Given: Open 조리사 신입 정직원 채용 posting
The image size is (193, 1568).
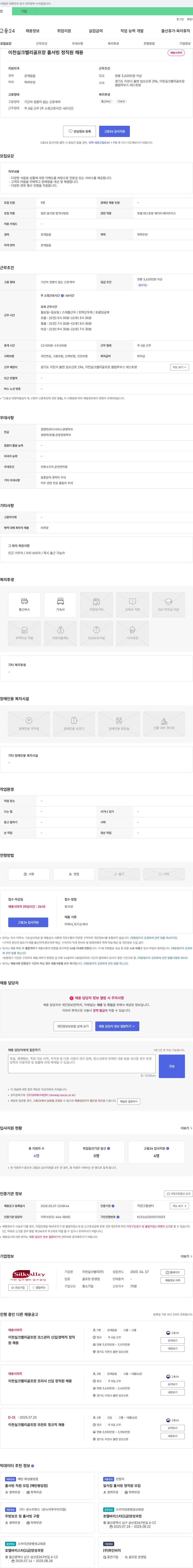Looking at the screenshot, I should click(x=40, y=1381).
